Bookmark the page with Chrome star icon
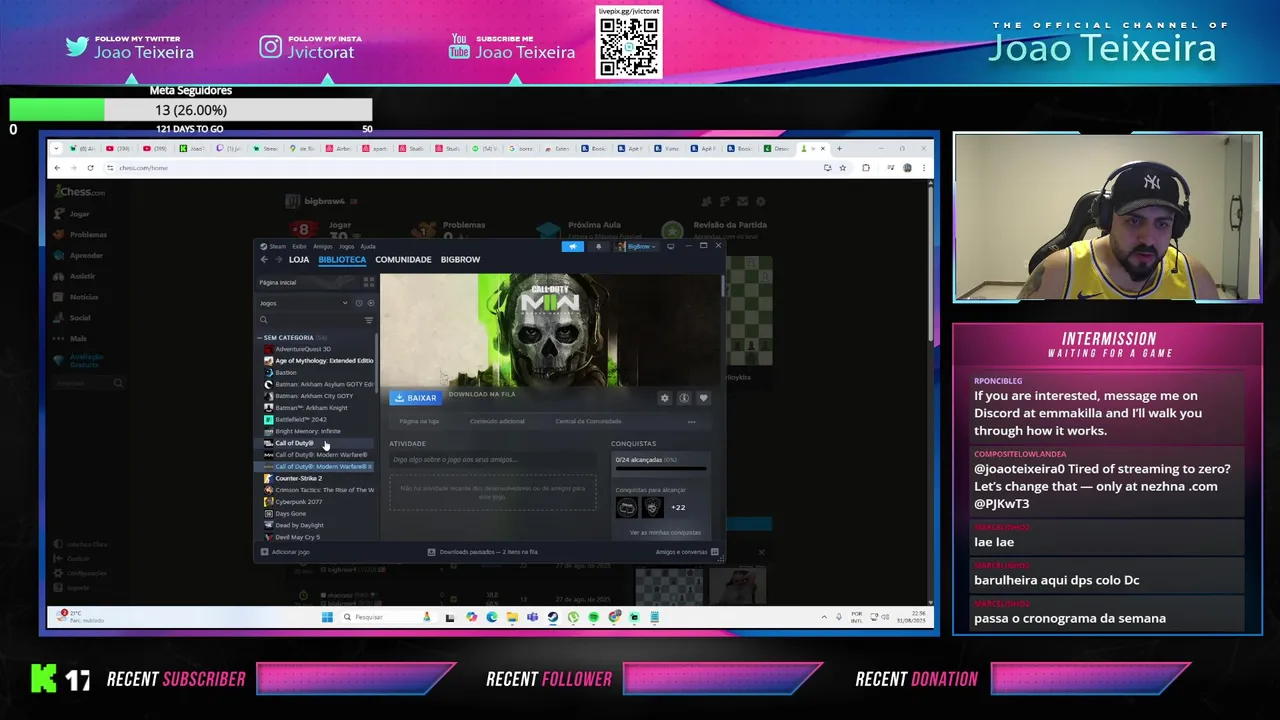Image resolution: width=1280 pixels, height=720 pixels. point(842,168)
